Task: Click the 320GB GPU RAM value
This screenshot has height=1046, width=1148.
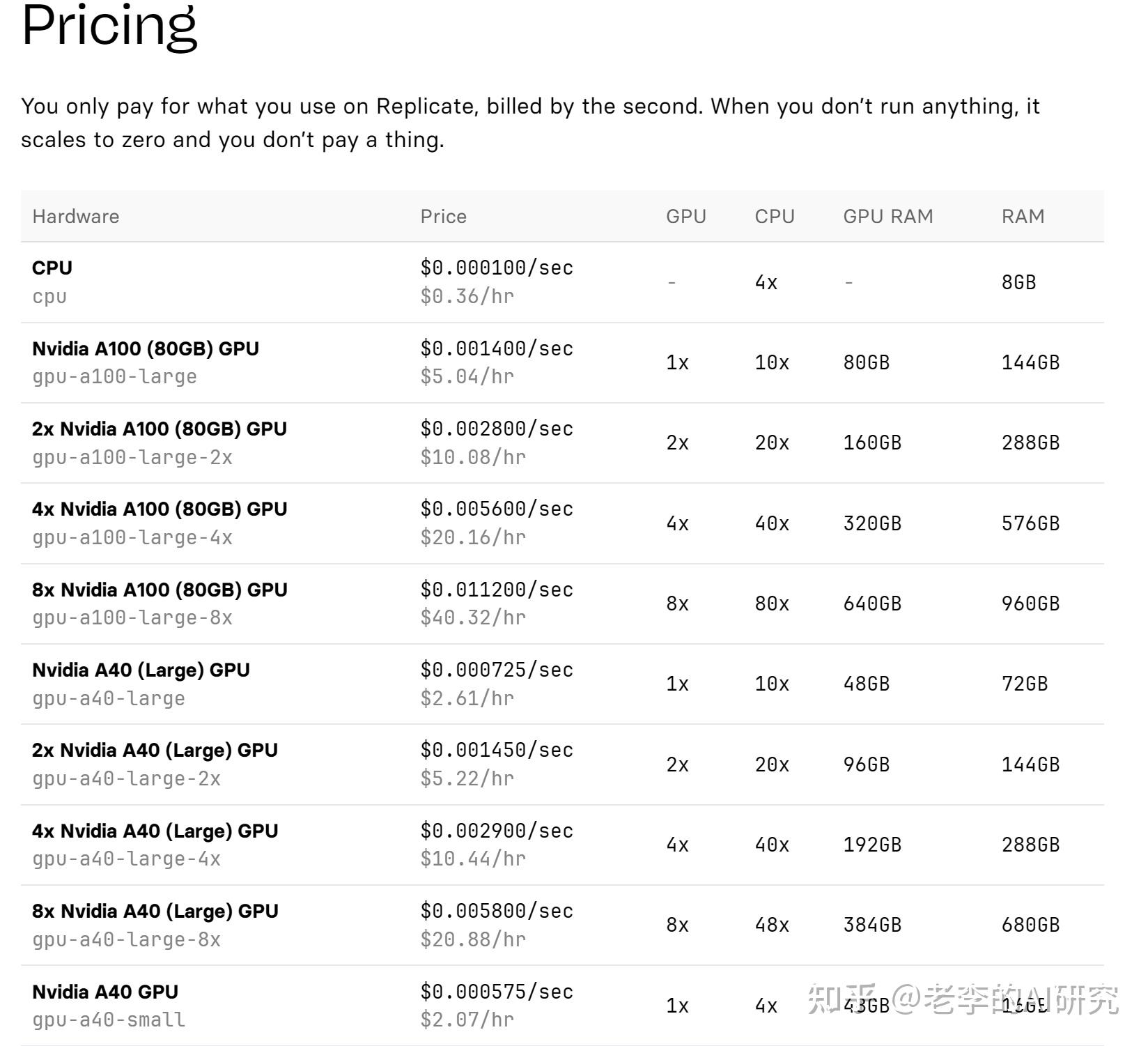Action: (x=872, y=523)
